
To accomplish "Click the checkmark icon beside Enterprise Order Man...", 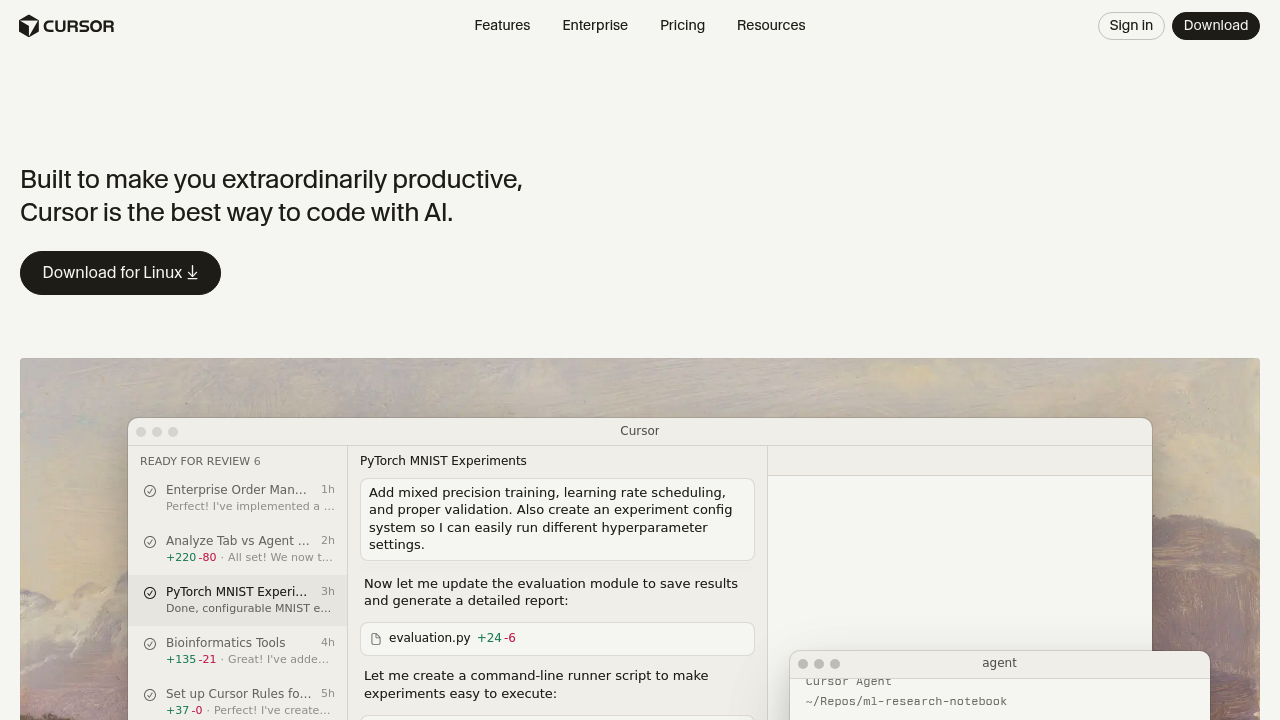I will (x=150, y=491).
